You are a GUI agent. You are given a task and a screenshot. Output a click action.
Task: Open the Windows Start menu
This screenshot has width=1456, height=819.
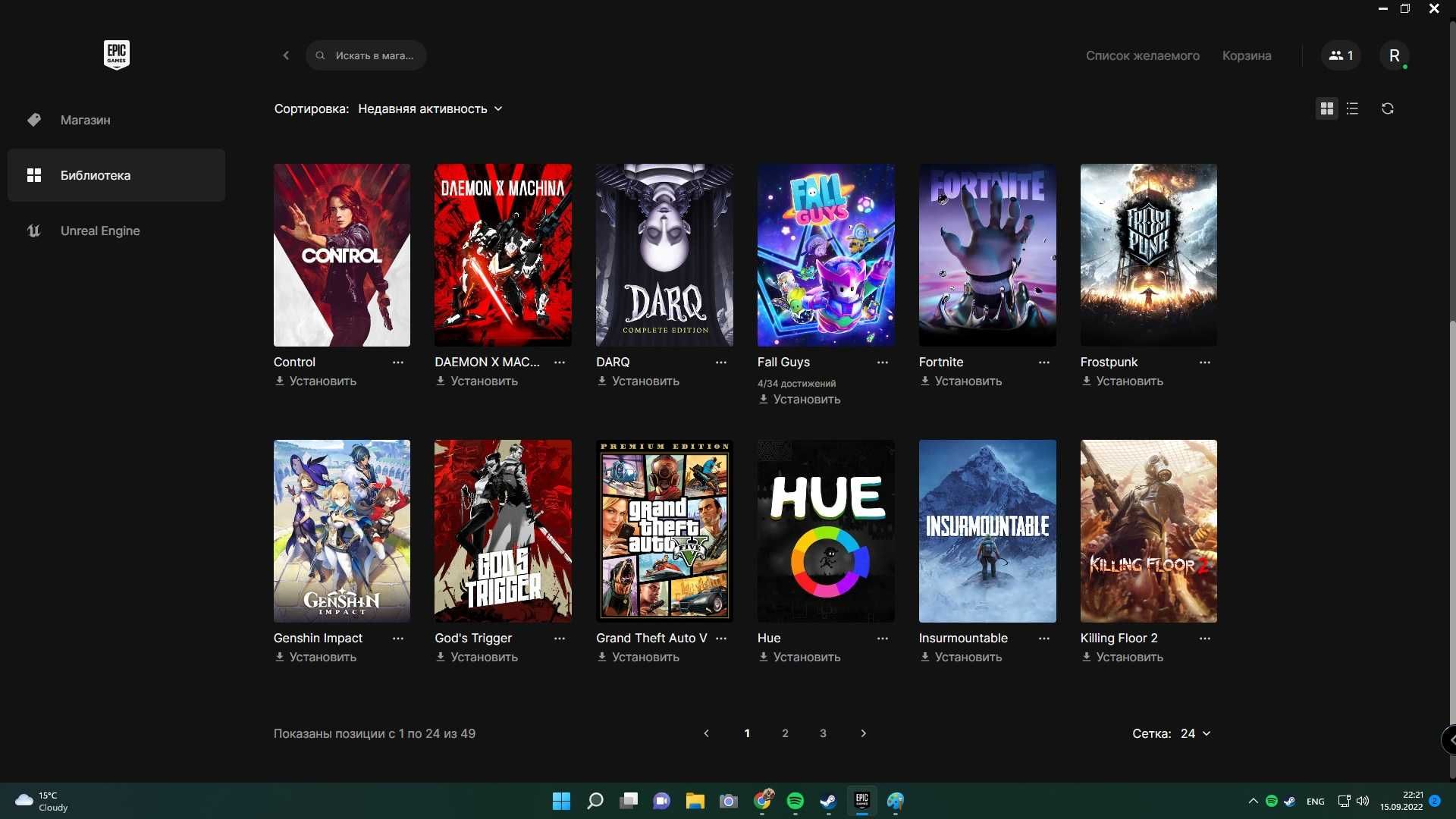[x=561, y=801]
